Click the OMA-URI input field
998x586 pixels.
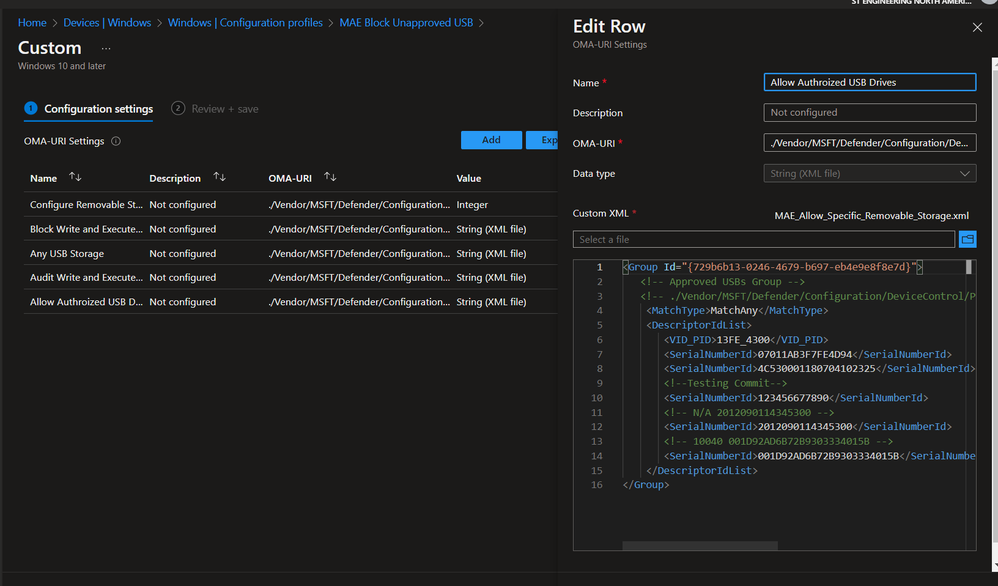869,143
